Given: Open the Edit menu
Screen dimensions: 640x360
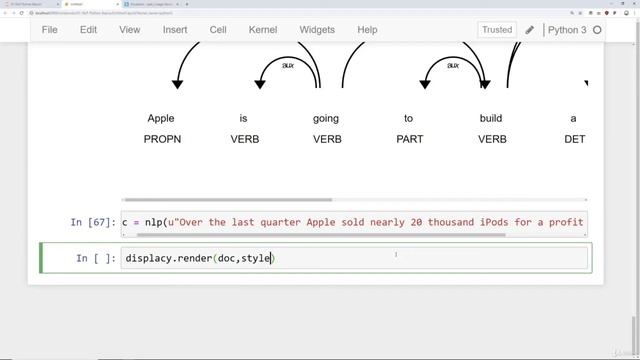Looking at the screenshot, I should 88,30.
